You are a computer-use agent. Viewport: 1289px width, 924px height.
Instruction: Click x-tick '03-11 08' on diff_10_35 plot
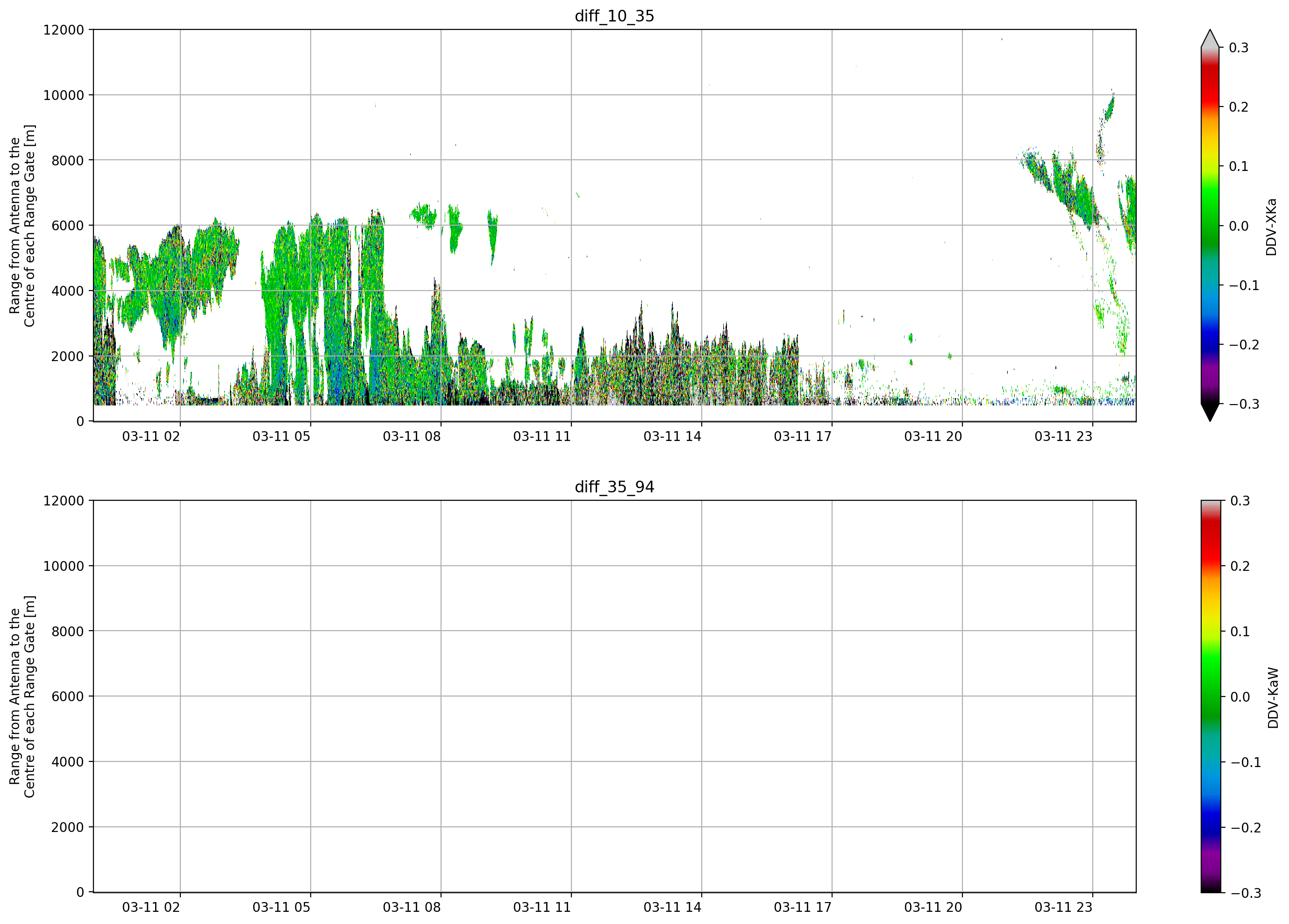[412, 436]
